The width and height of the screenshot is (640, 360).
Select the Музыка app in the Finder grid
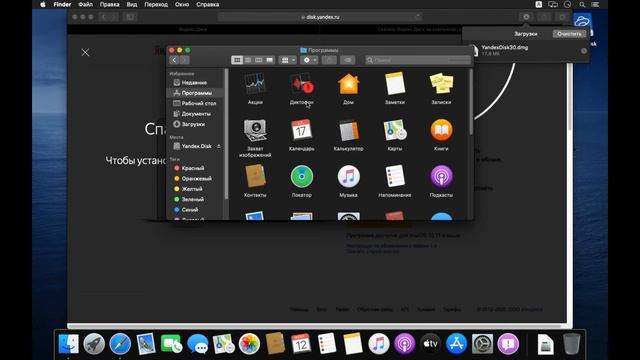click(x=348, y=176)
